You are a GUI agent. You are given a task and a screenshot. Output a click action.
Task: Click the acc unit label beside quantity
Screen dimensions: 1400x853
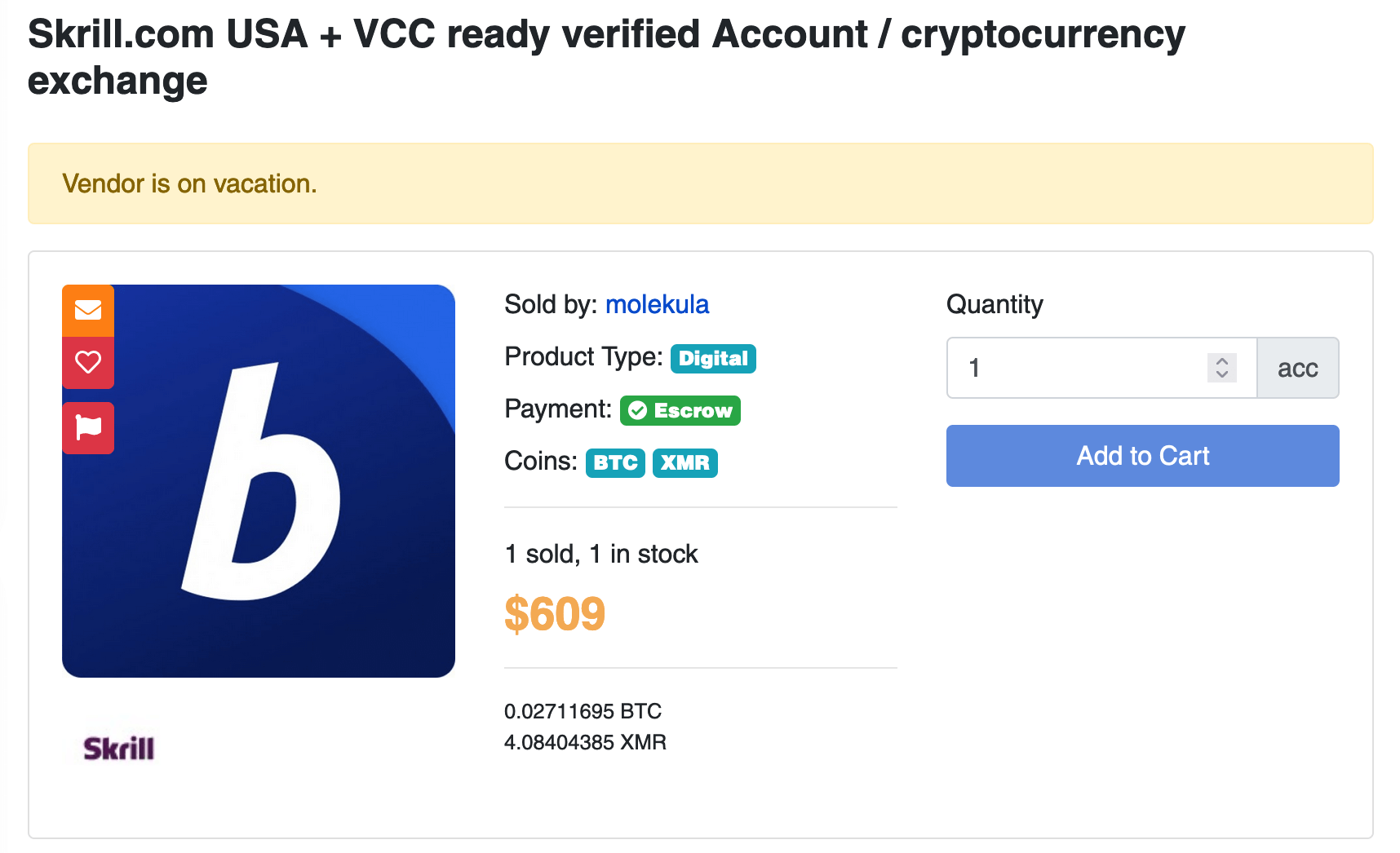click(1298, 368)
